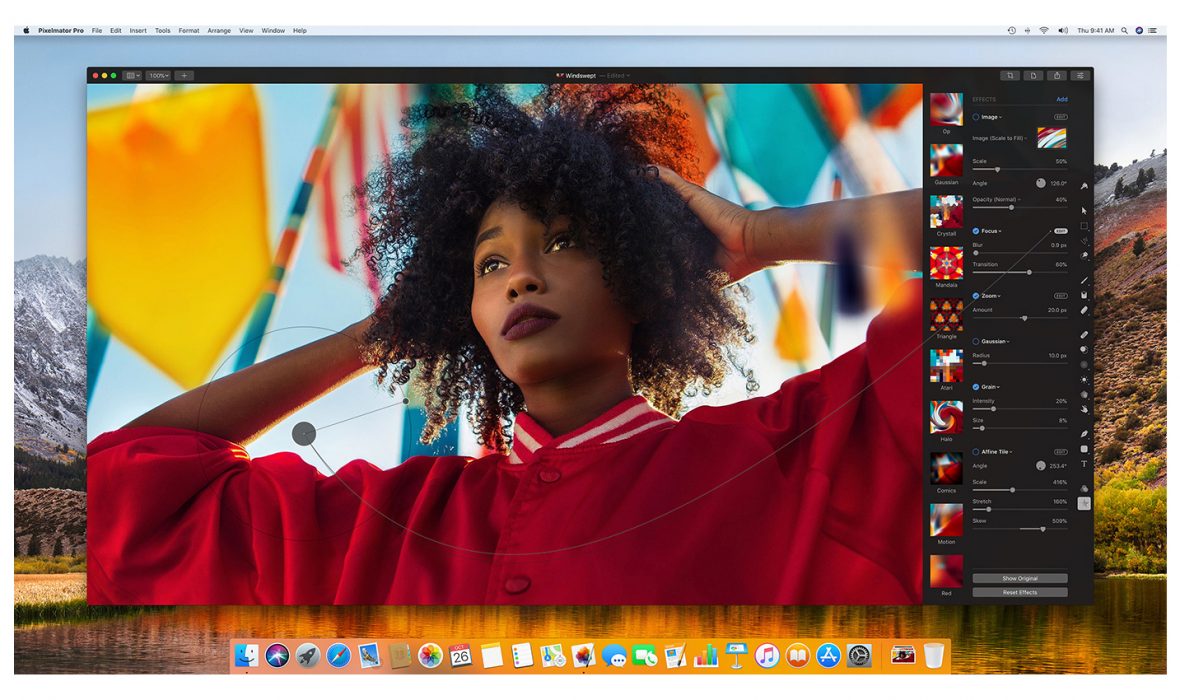
Task: Click the crop icon in title bar
Action: tap(1010, 75)
